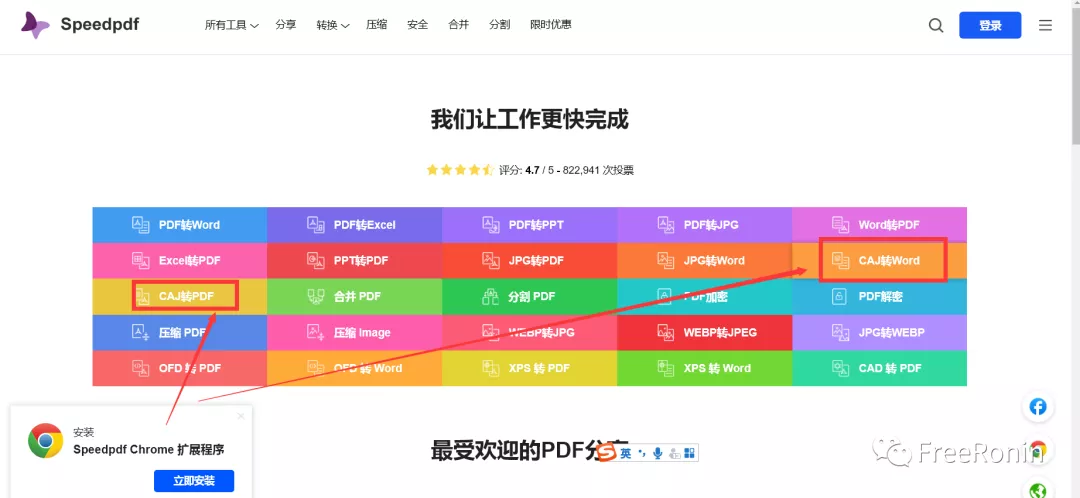
Task: Open the Facebook share icon
Action: 1038,407
